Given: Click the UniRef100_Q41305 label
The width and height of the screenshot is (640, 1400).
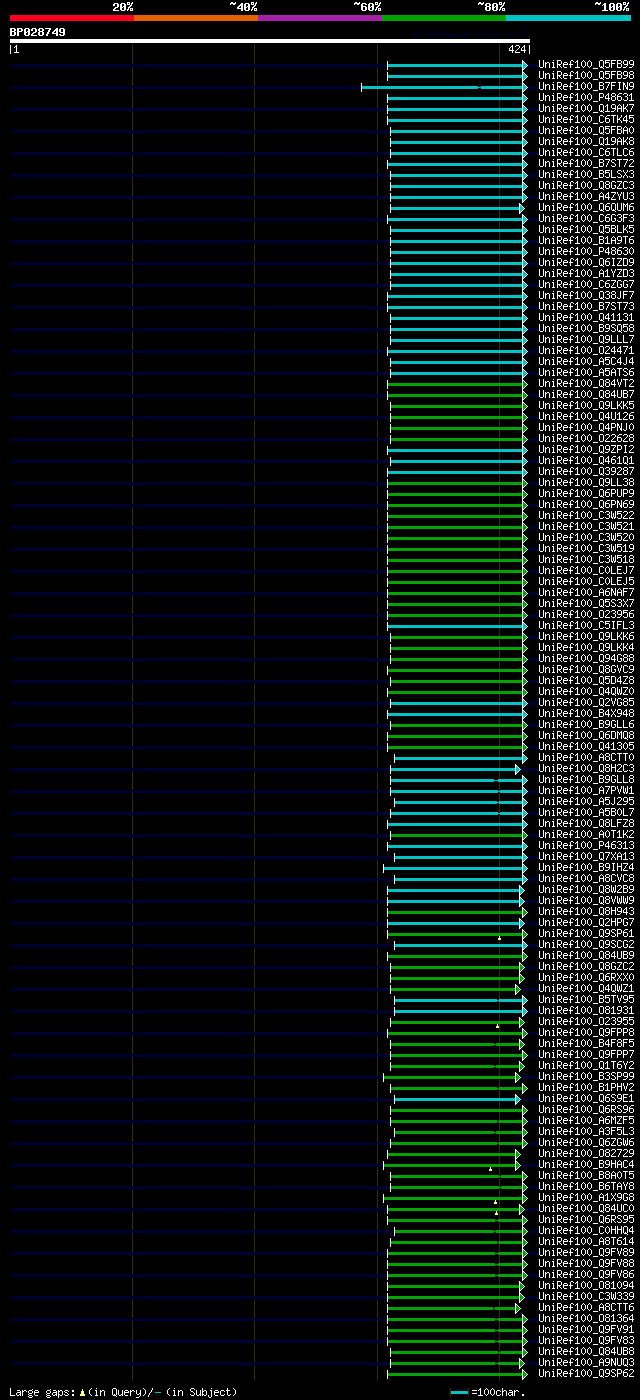Looking at the screenshot, I should (586, 746).
